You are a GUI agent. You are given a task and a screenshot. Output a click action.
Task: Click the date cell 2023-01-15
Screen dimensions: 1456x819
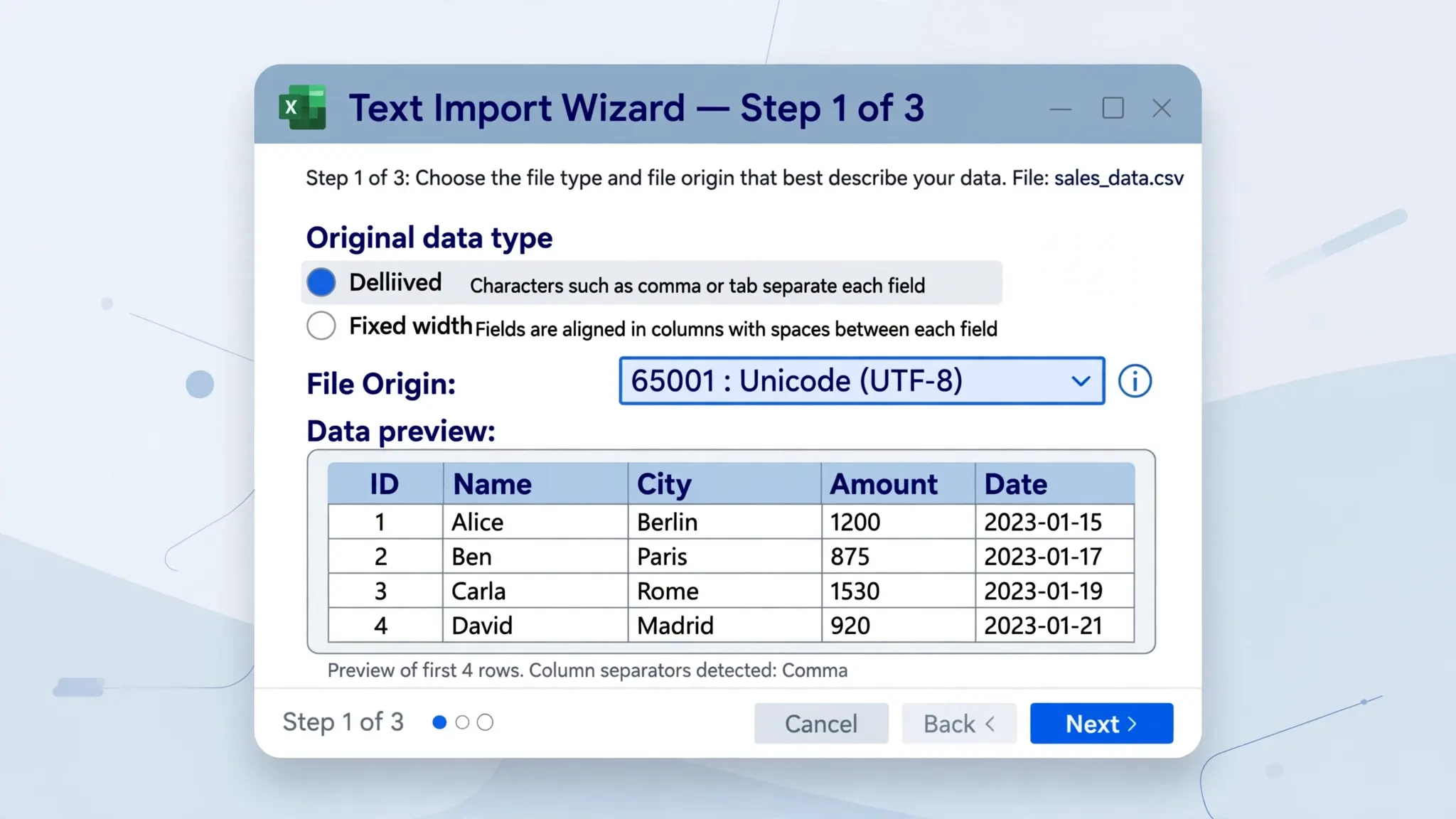click(1055, 522)
